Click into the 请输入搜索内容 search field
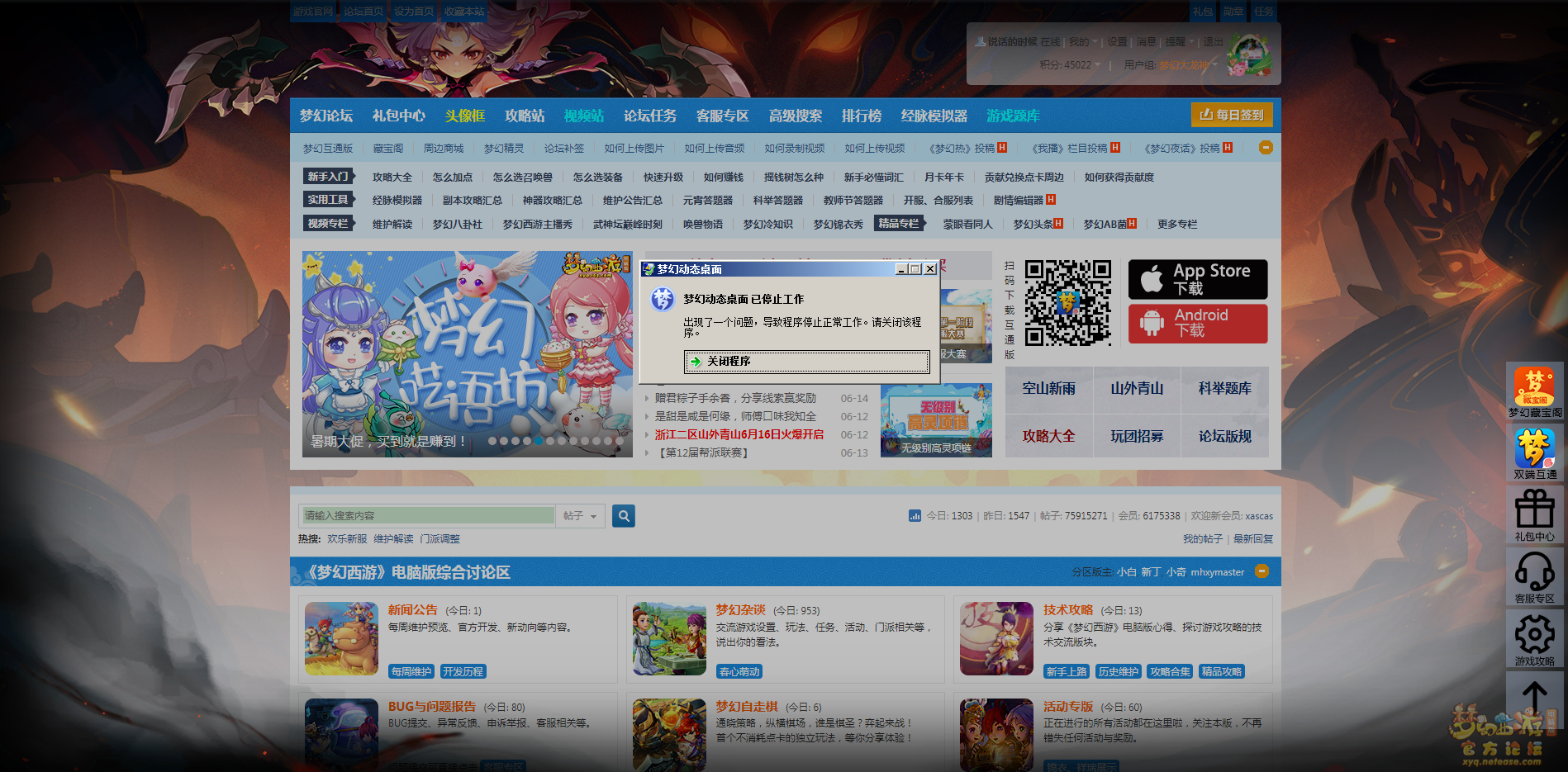The image size is (1568, 772). pos(428,516)
